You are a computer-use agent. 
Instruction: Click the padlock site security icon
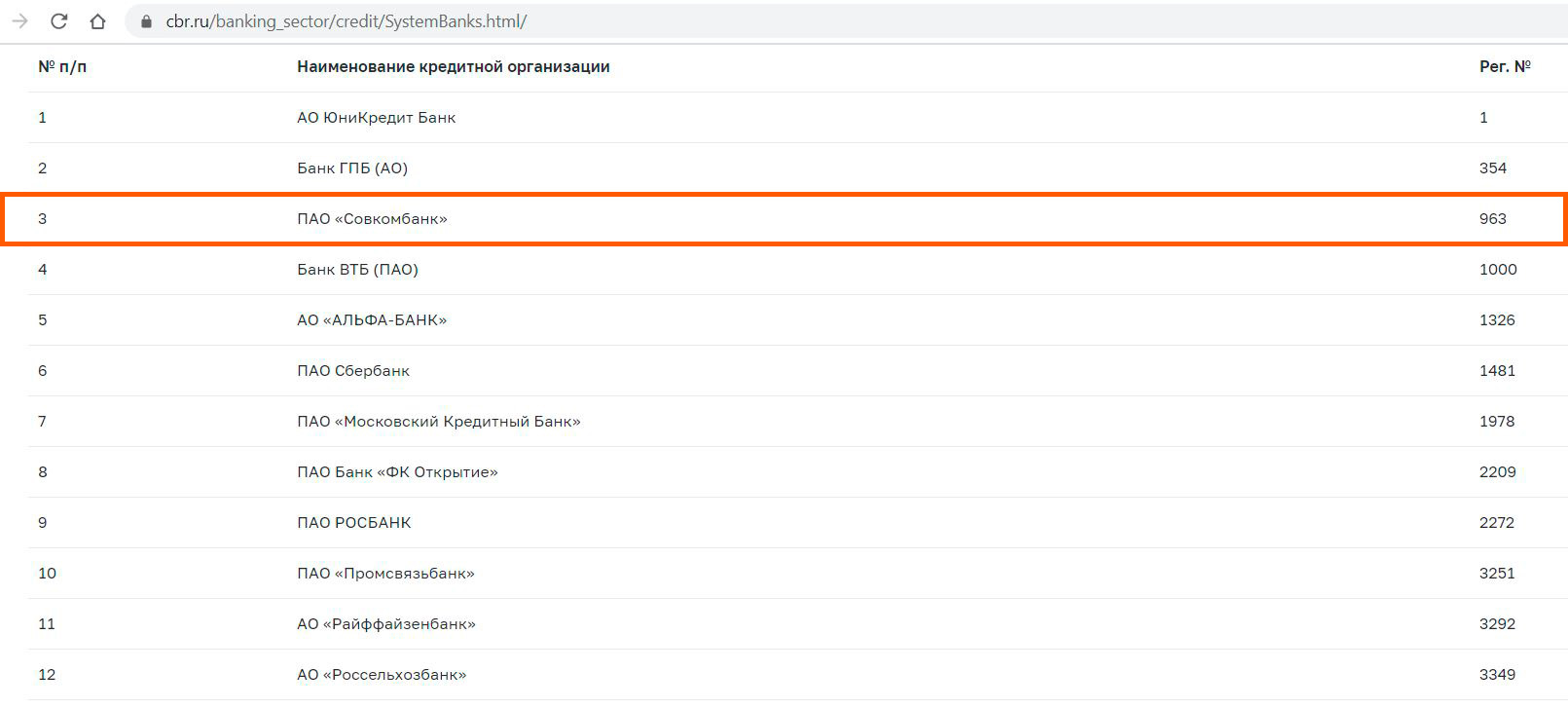click(x=147, y=21)
